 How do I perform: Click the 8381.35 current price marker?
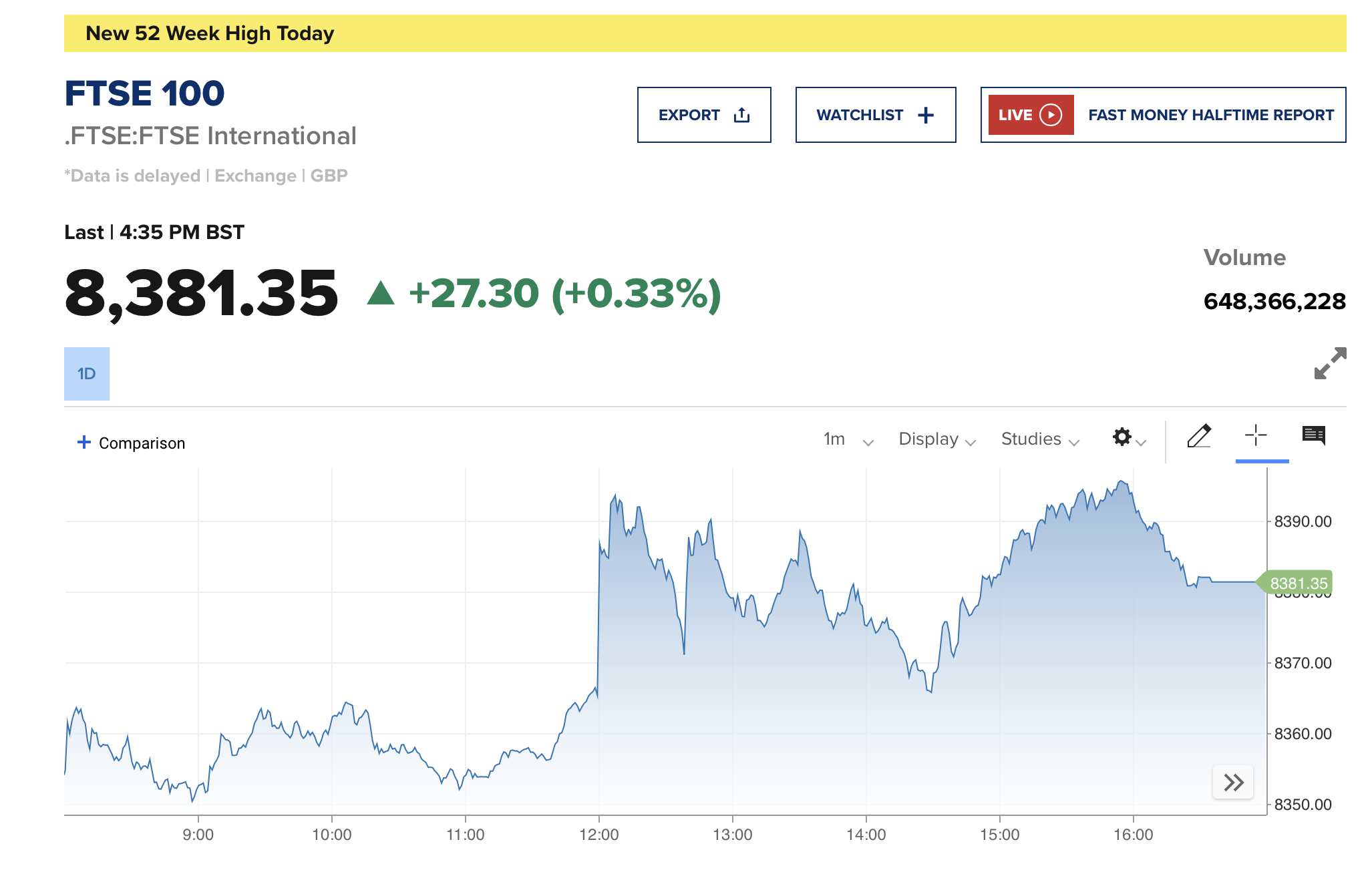(x=1297, y=583)
